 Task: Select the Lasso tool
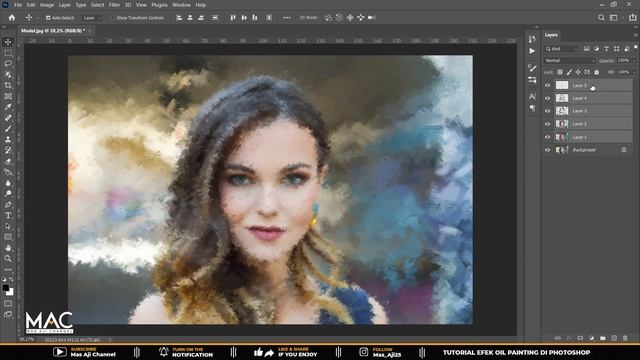pos(8,64)
